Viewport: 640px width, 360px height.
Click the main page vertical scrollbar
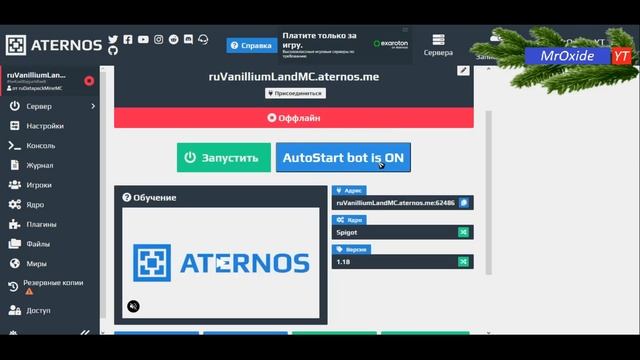click(489, 193)
